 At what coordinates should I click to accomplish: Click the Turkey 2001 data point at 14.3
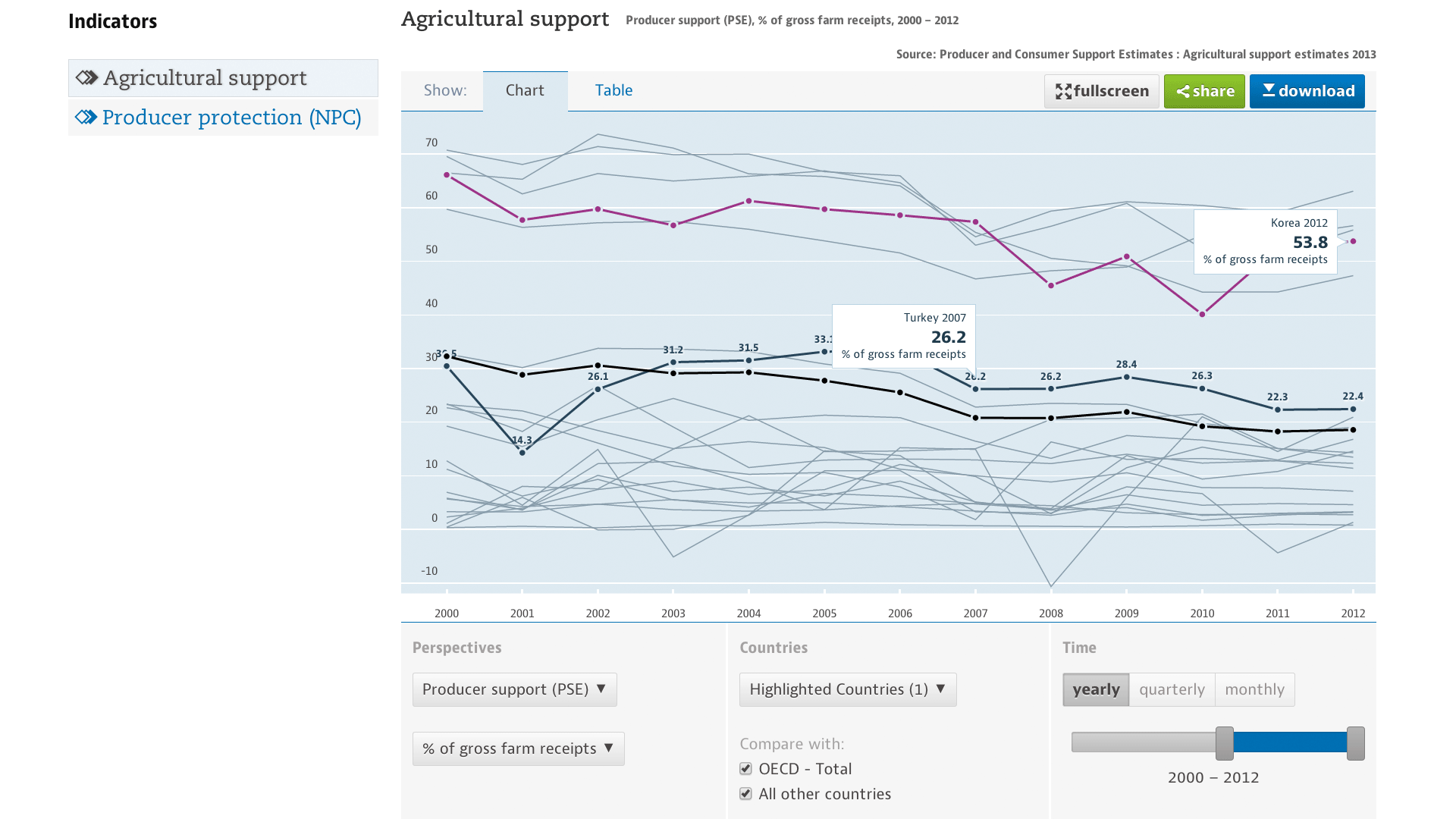522,453
